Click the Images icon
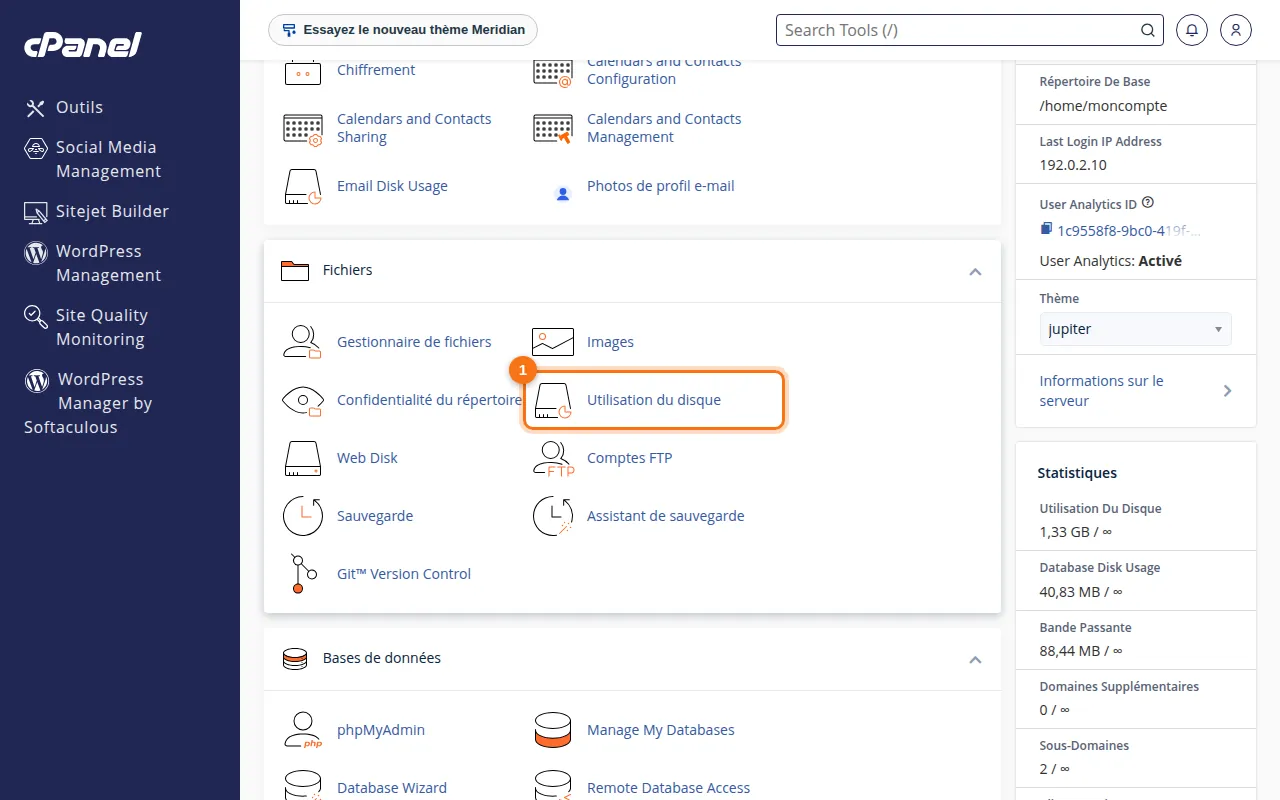The width and height of the screenshot is (1280, 800). [x=553, y=342]
